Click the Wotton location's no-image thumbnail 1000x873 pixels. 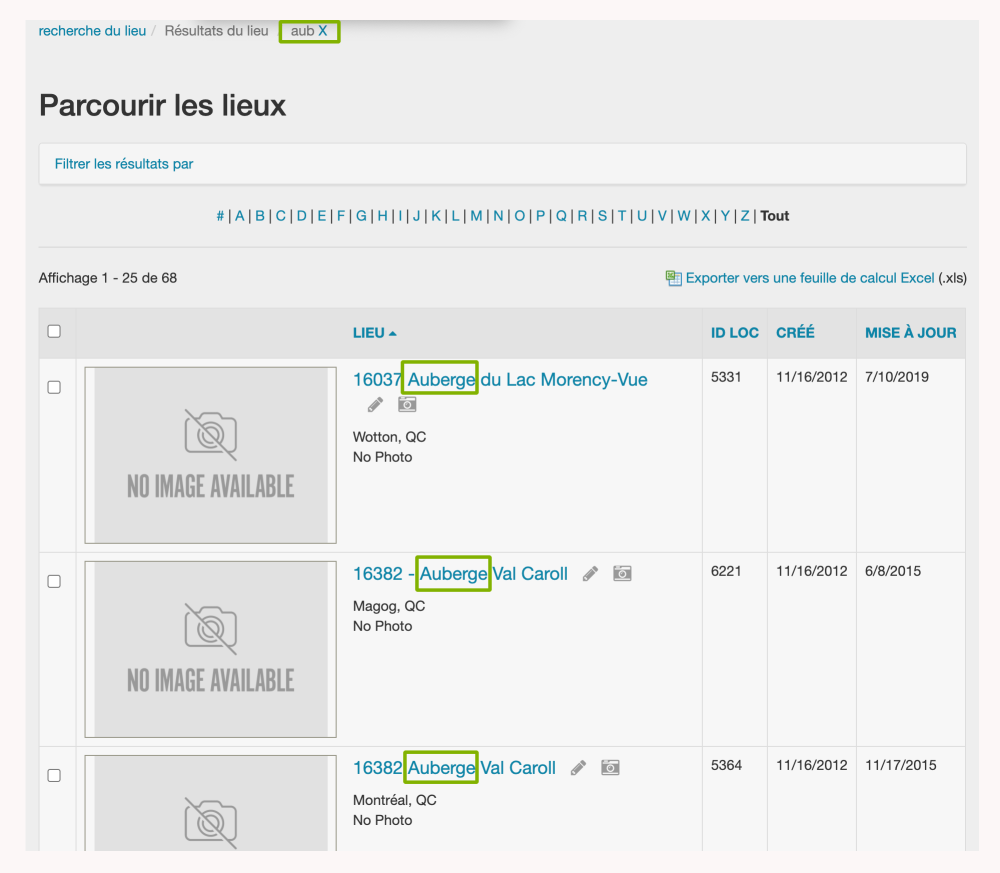pyautogui.click(x=210, y=455)
